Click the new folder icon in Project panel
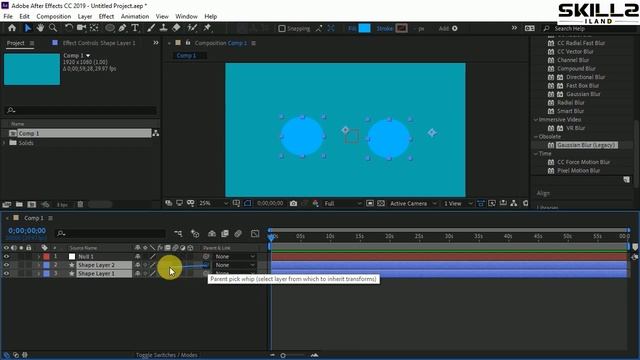640x360 pixels. point(19,204)
